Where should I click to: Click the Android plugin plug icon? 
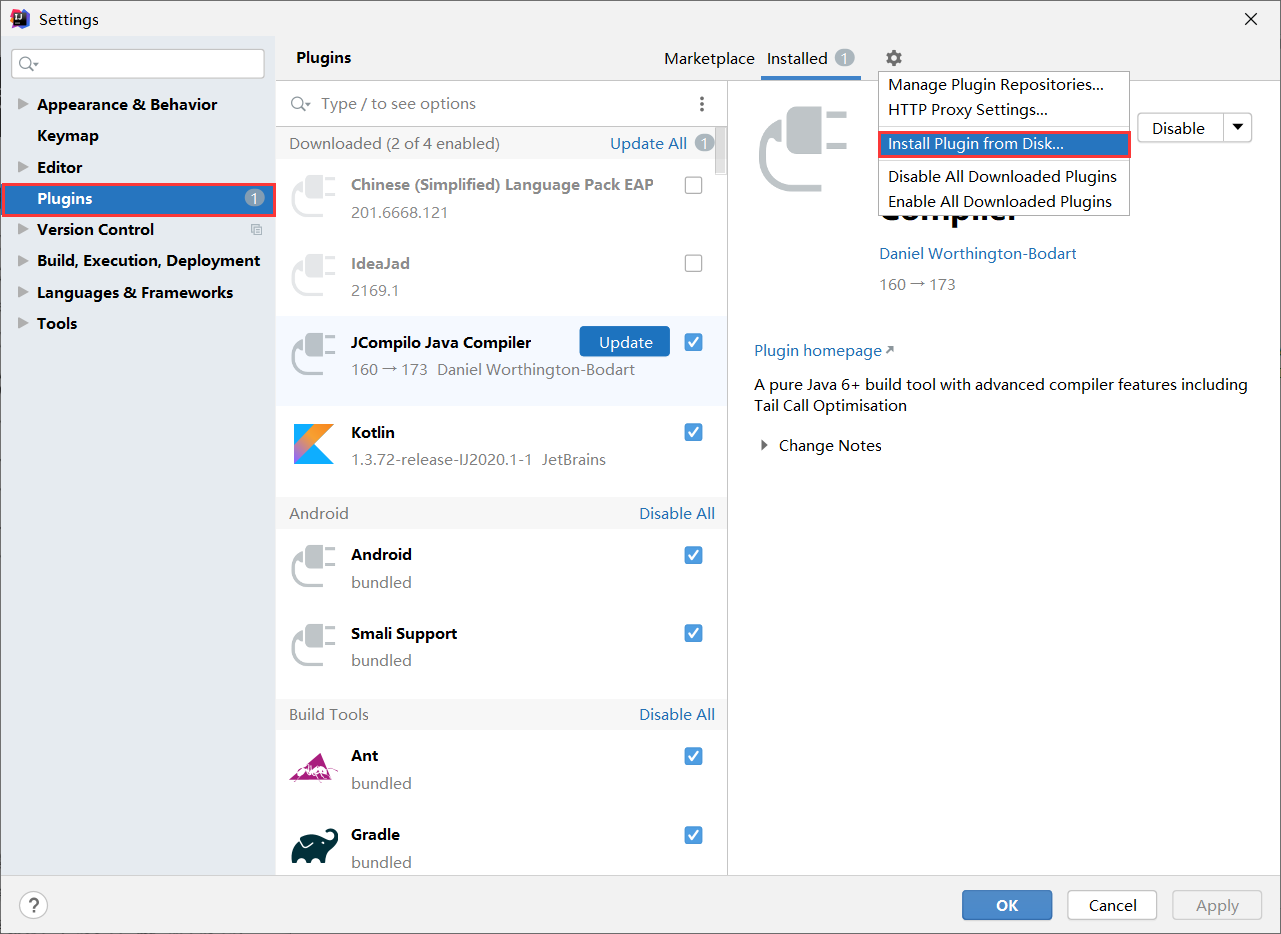point(314,566)
